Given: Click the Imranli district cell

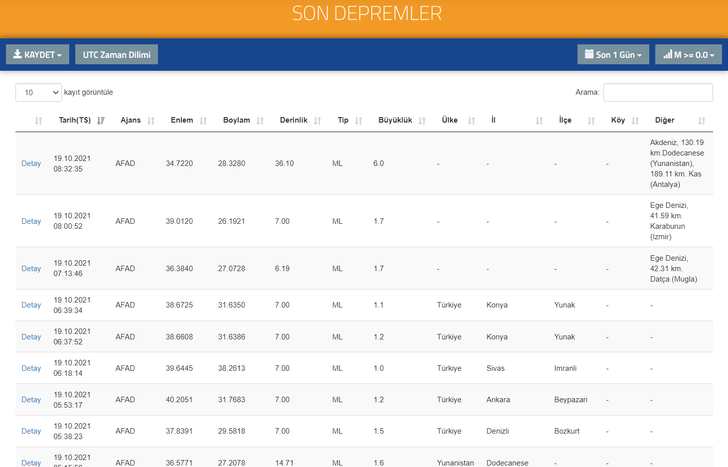Looking at the screenshot, I should click(x=565, y=368).
